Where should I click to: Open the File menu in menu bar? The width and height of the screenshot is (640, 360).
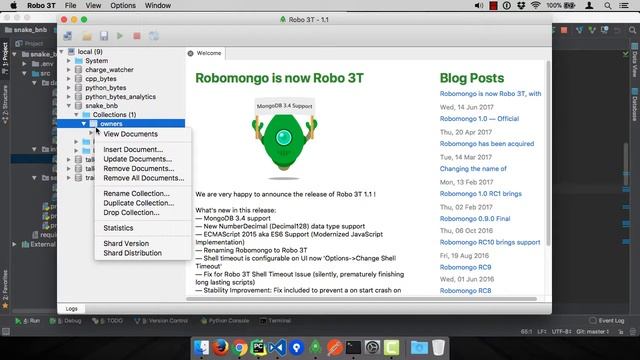(x=70, y=6)
